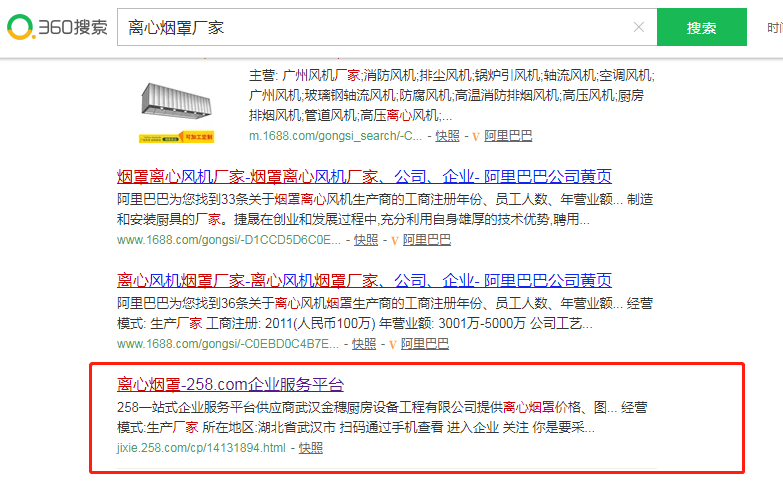783x481 pixels.
Task: Open the jixie.258.com/cp/14131894.html URL
Action: pos(201,448)
